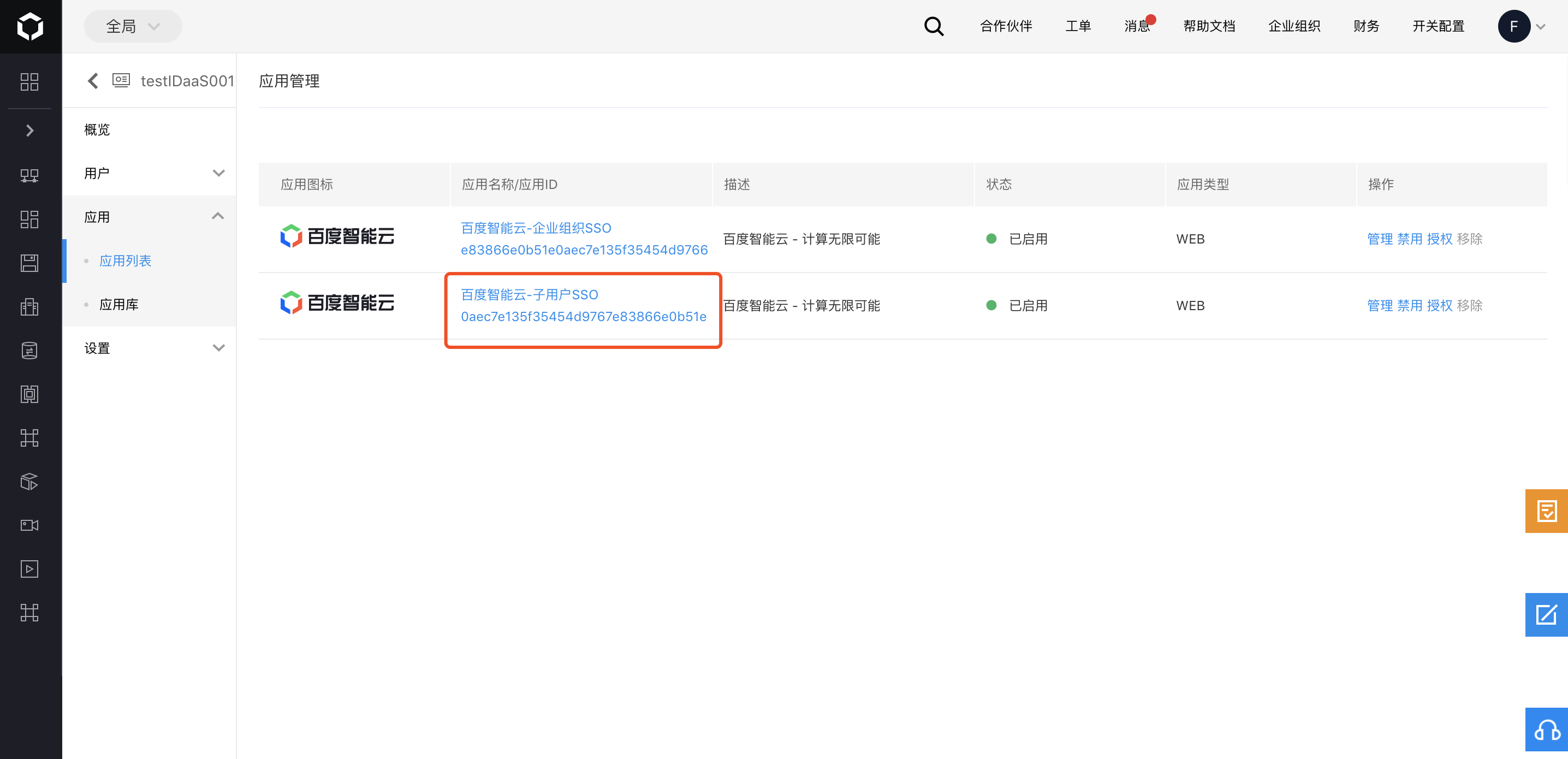Click 管理 for 企业组织SSO row
Image resolution: width=1568 pixels, height=759 pixels.
click(1379, 239)
